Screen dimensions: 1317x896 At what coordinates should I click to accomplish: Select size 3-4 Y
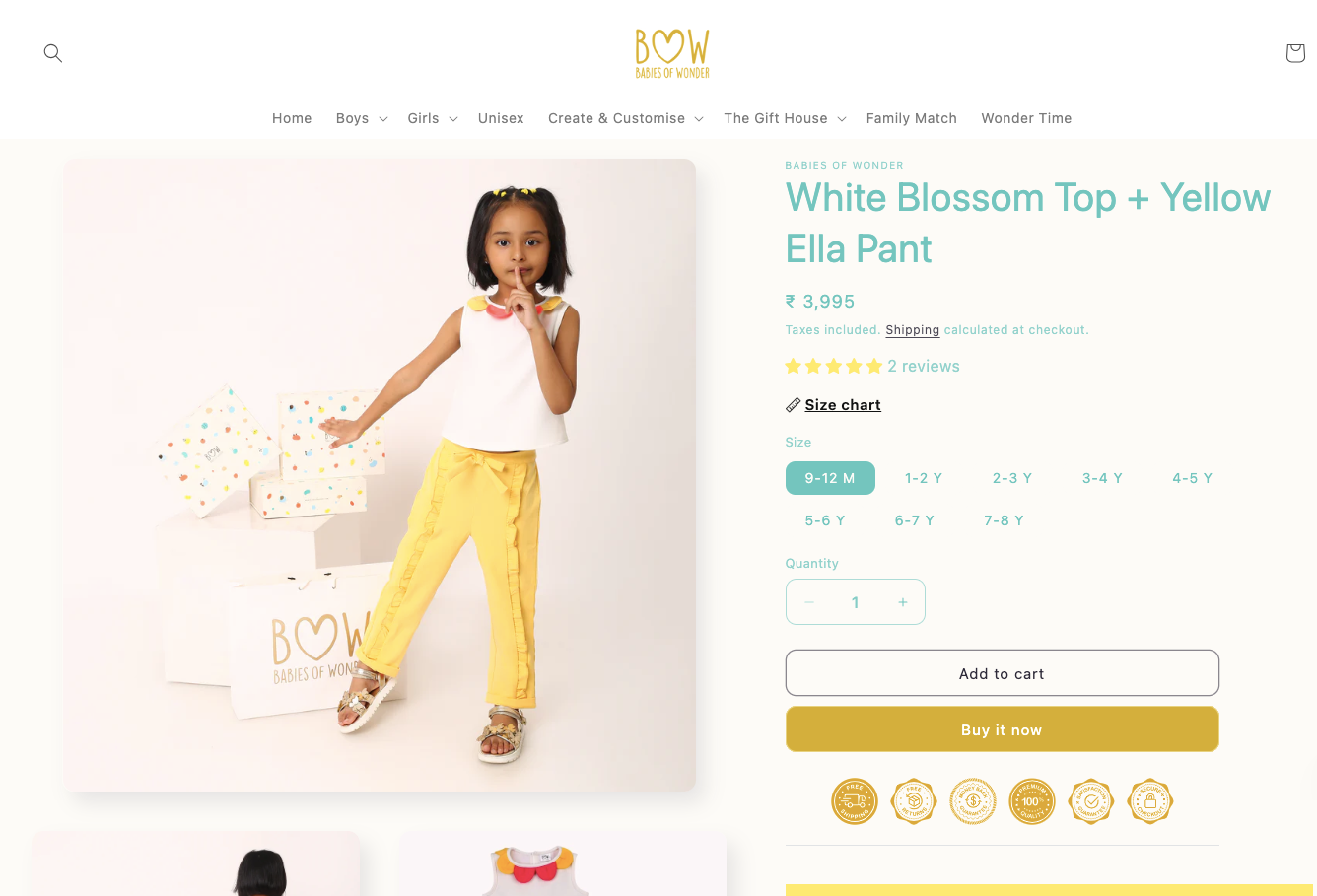click(x=1102, y=478)
